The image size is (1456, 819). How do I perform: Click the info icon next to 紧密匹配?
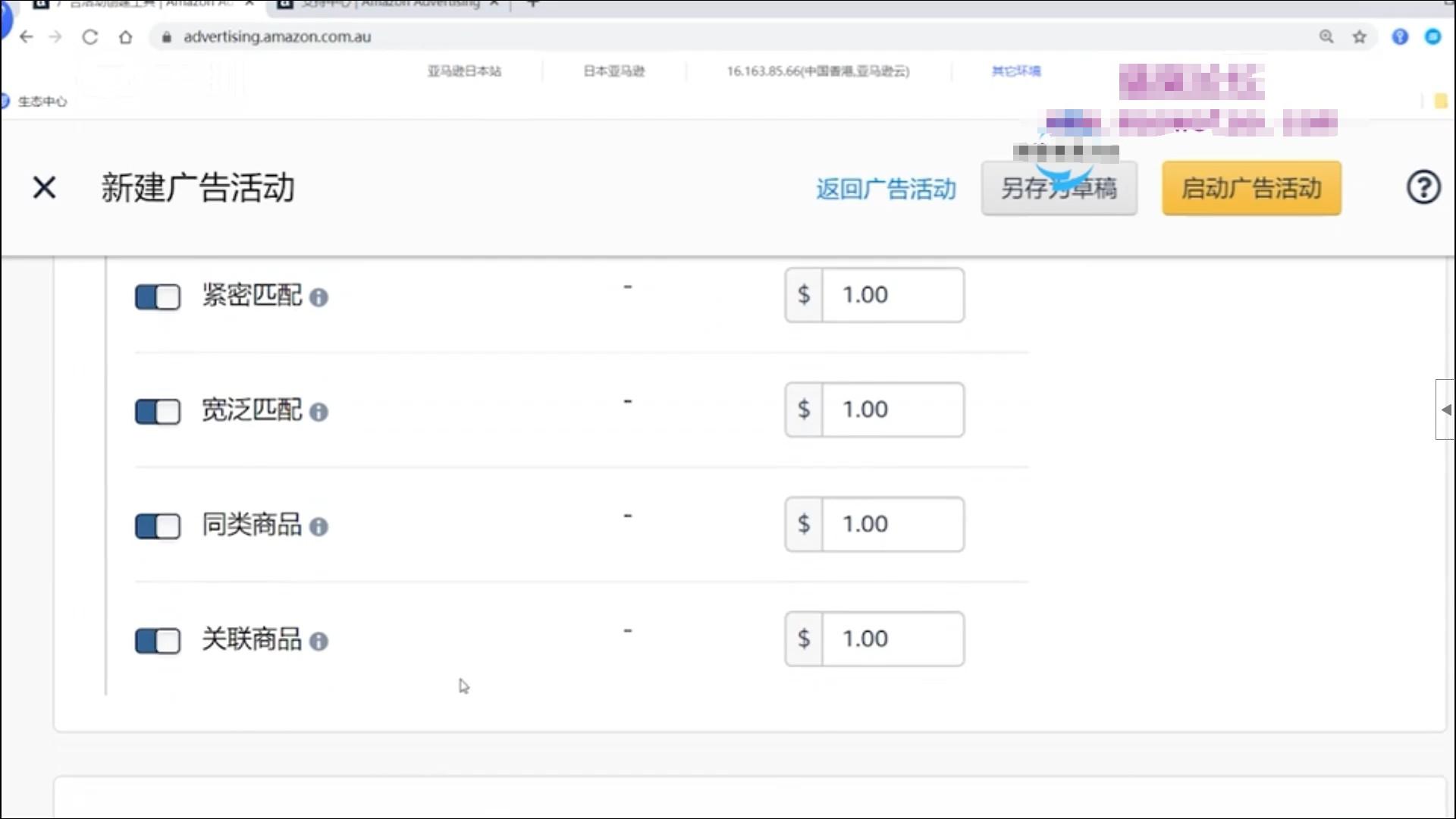point(319,298)
